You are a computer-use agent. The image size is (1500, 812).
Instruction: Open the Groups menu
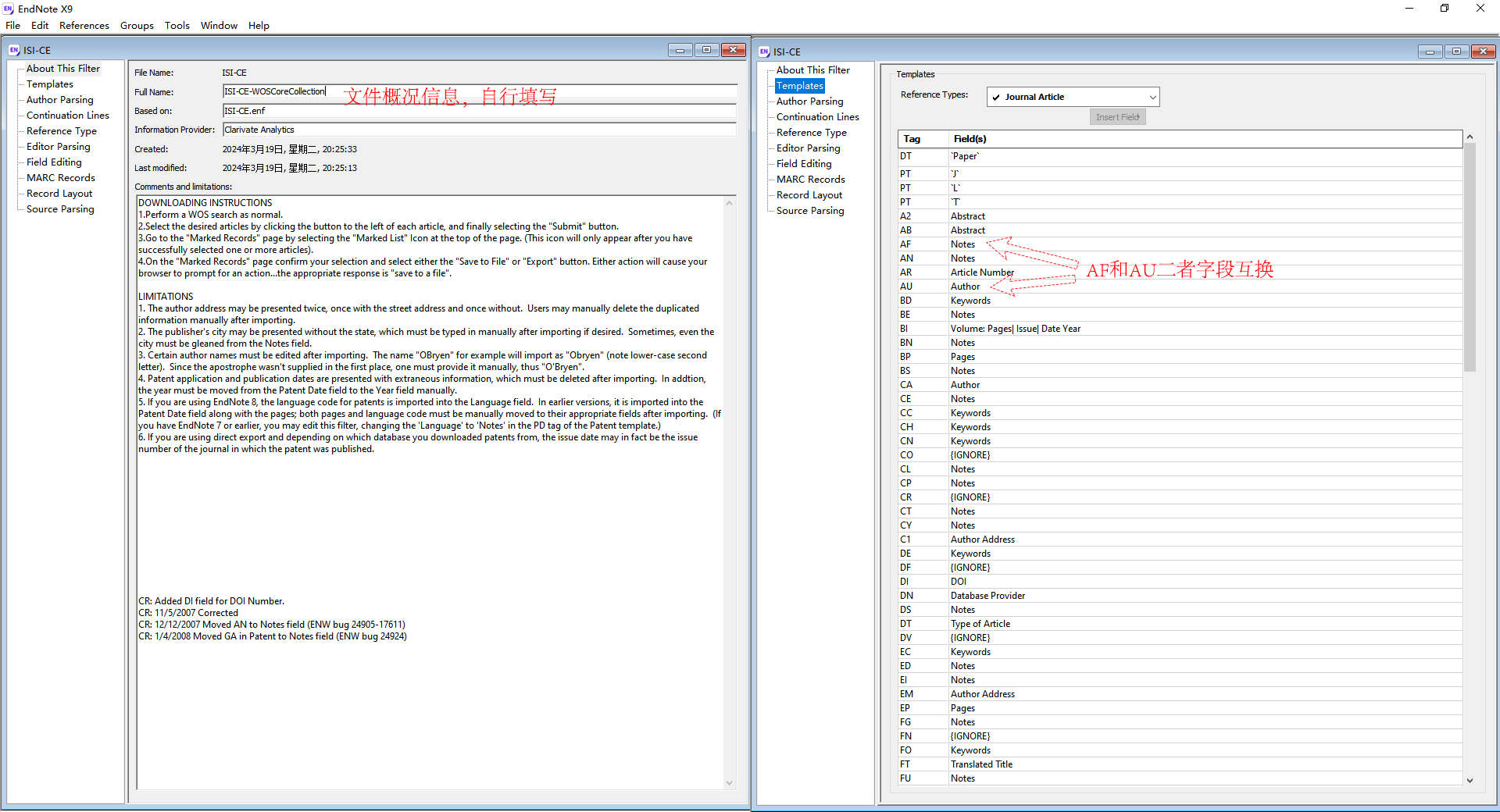coord(137,25)
